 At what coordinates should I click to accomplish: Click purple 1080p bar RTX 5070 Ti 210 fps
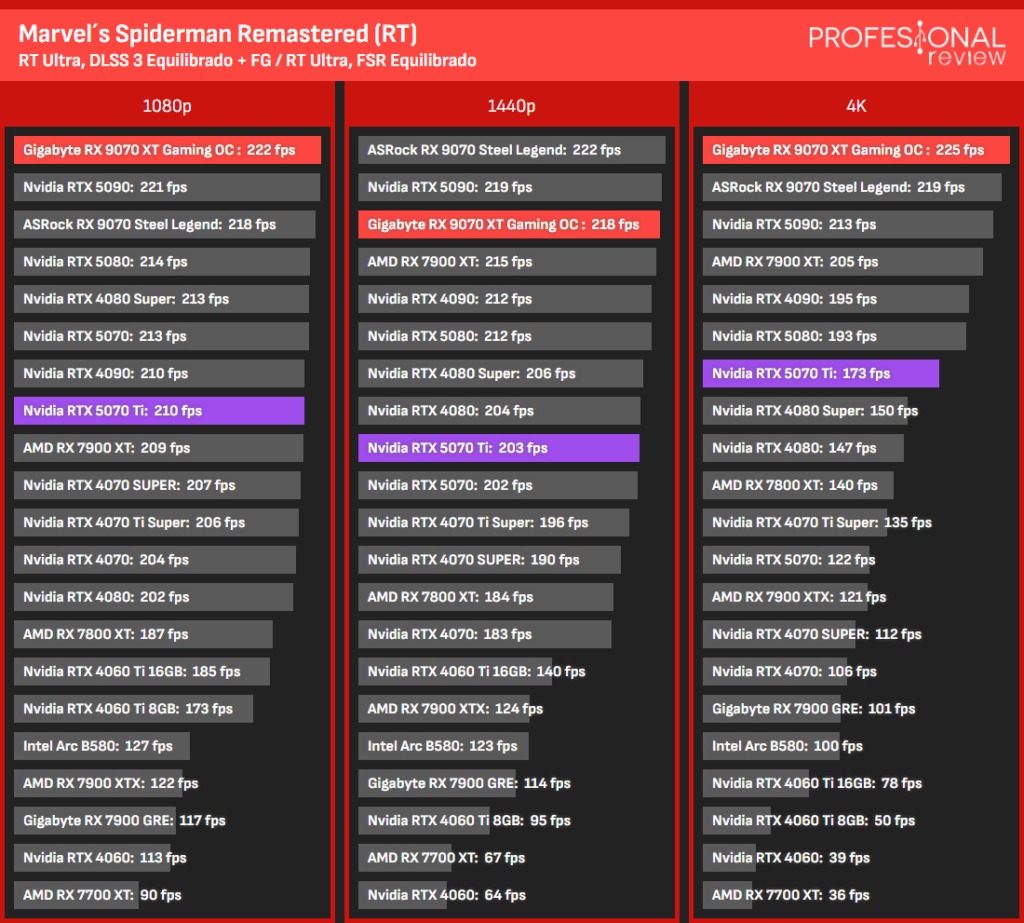pyautogui.click(x=159, y=411)
